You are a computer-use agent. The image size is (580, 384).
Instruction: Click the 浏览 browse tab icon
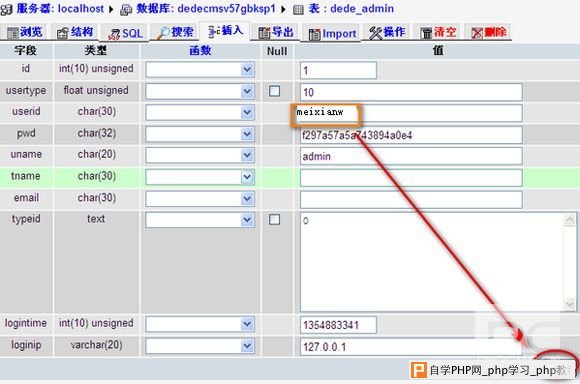13,33
